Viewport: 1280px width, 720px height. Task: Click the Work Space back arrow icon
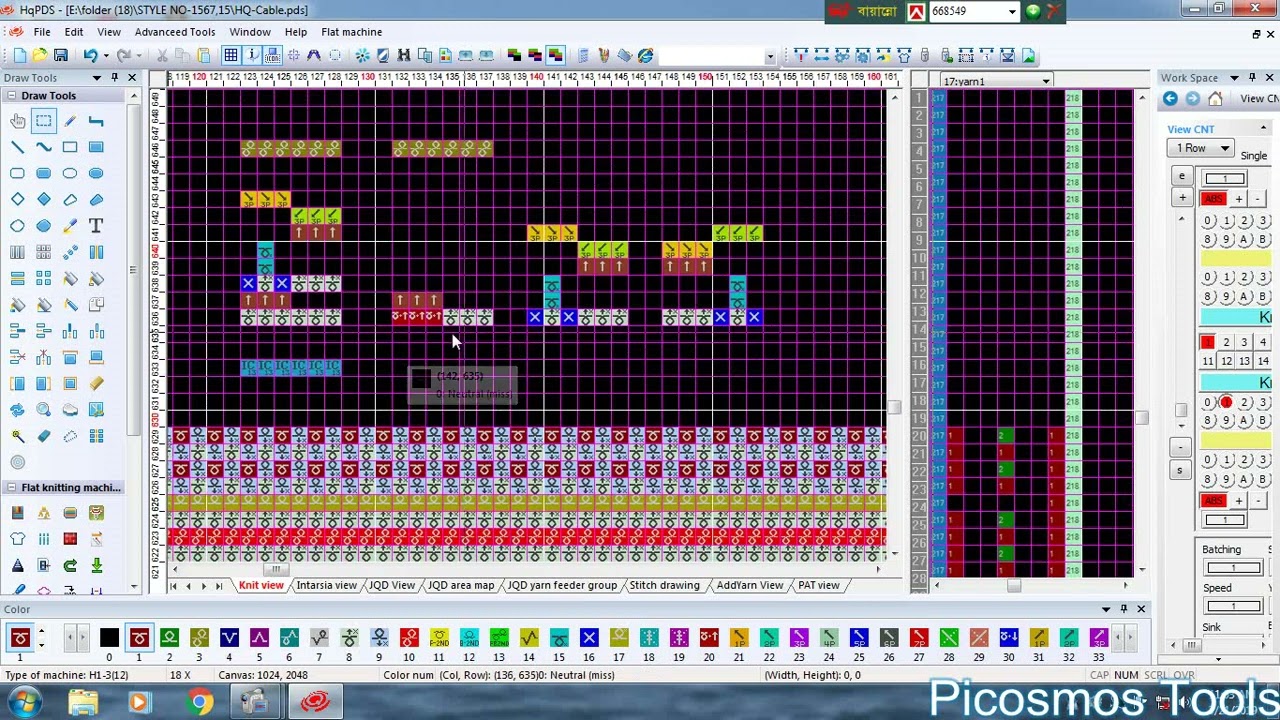point(1170,98)
